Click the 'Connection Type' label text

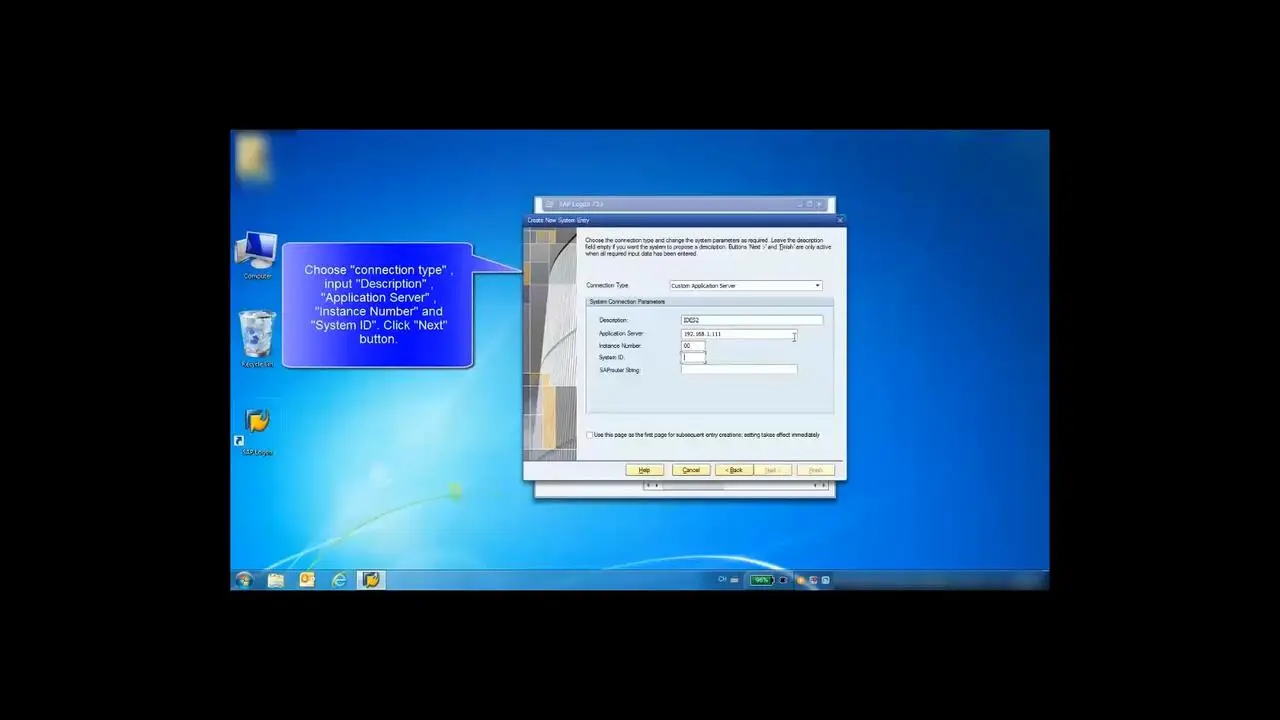coord(607,286)
